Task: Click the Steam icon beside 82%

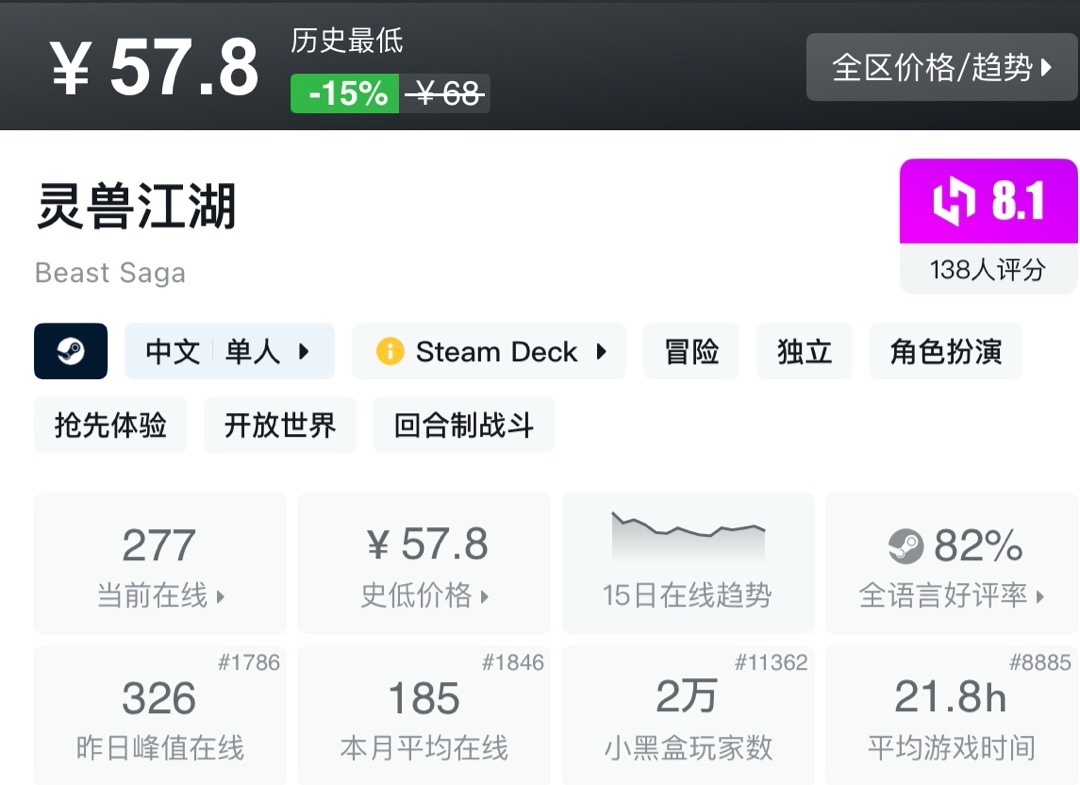Action: click(x=906, y=546)
